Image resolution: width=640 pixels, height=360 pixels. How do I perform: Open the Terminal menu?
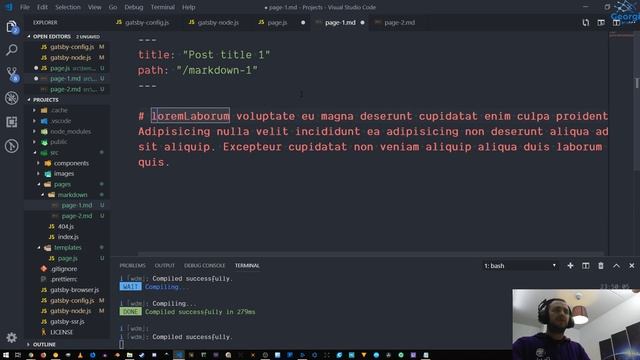[x=162, y=7]
